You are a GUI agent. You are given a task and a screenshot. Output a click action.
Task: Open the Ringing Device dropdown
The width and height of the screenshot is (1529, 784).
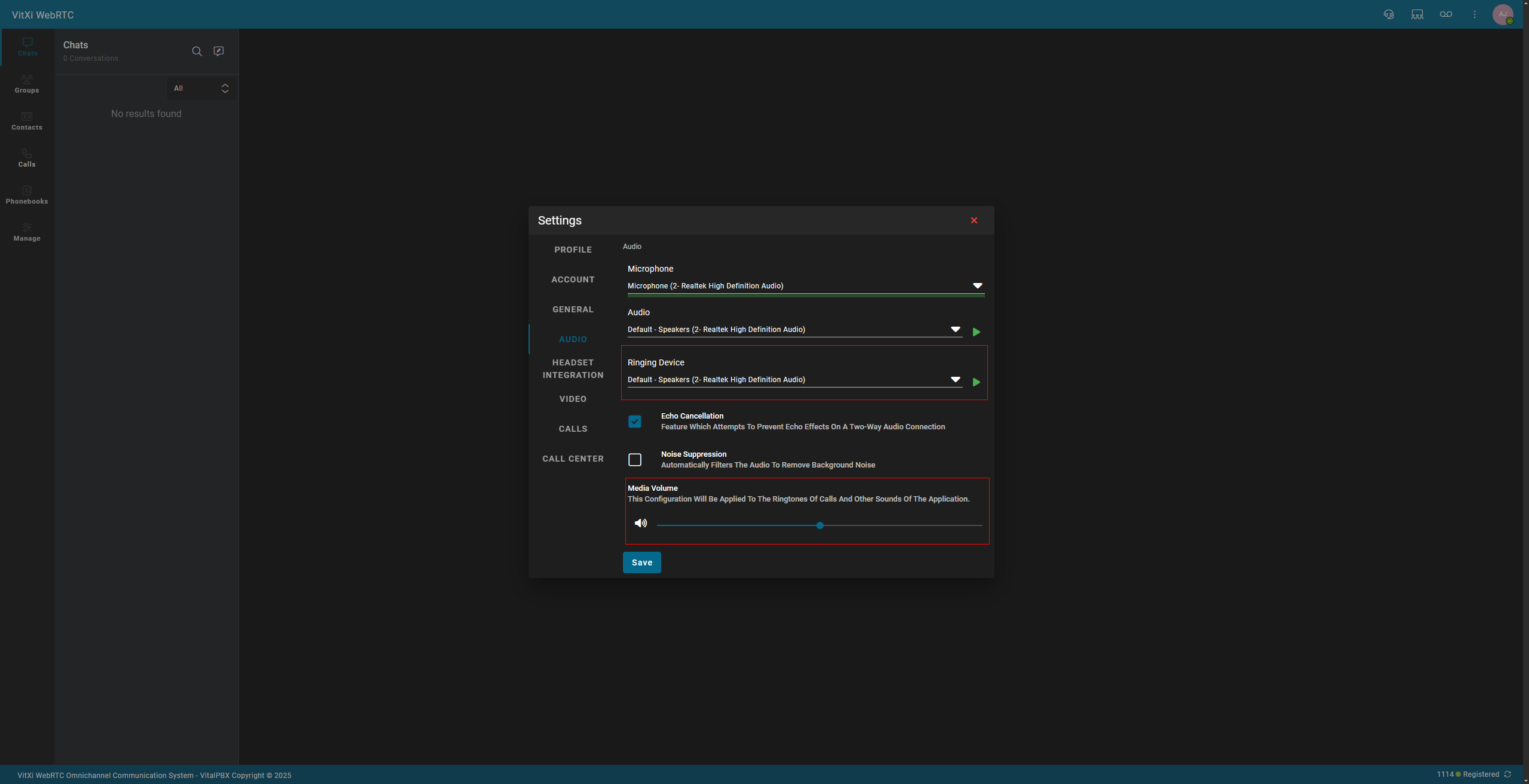click(955, 380)
